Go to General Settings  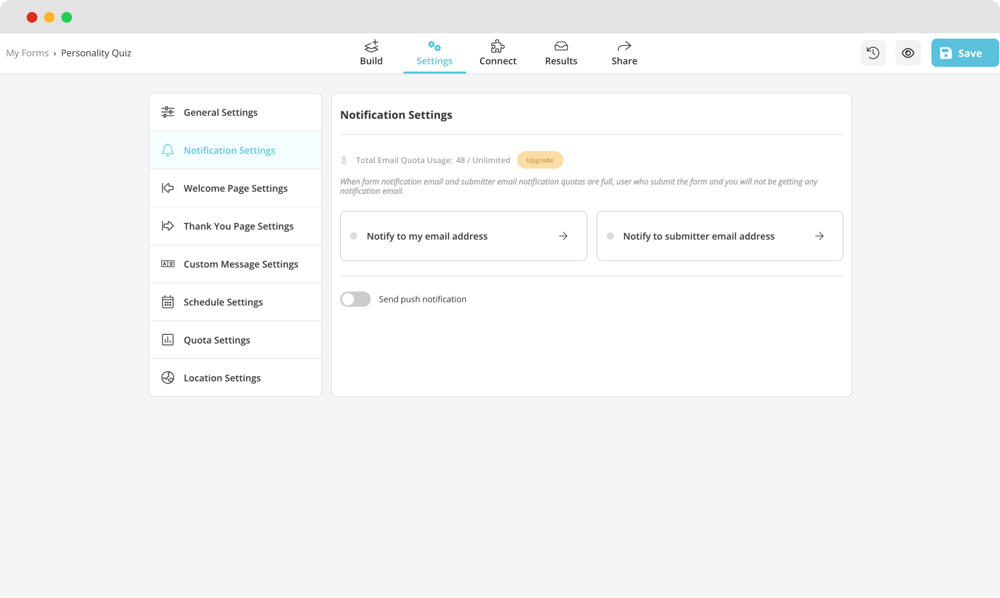[218, 112]
